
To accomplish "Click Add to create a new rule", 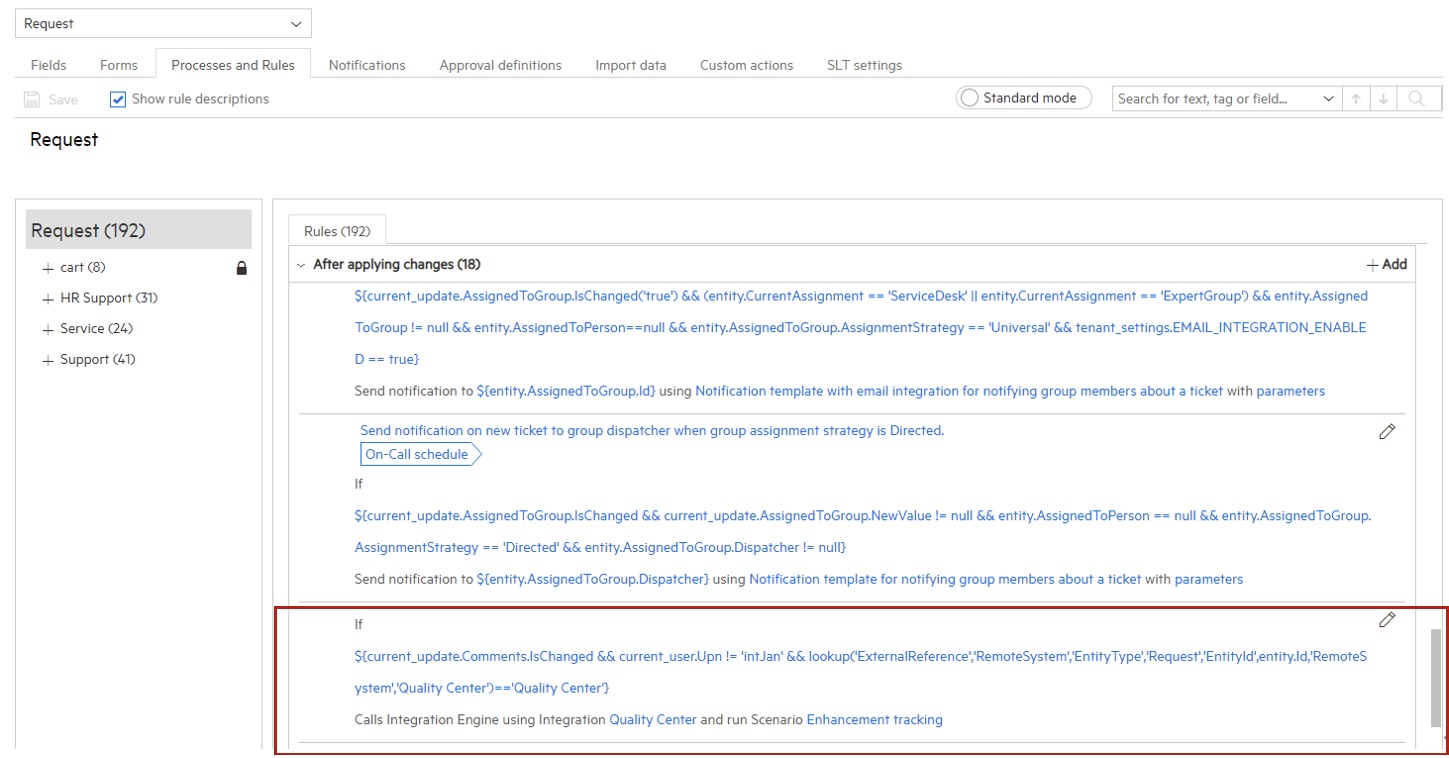I will pyautogui.click(x=1386, y=263).
